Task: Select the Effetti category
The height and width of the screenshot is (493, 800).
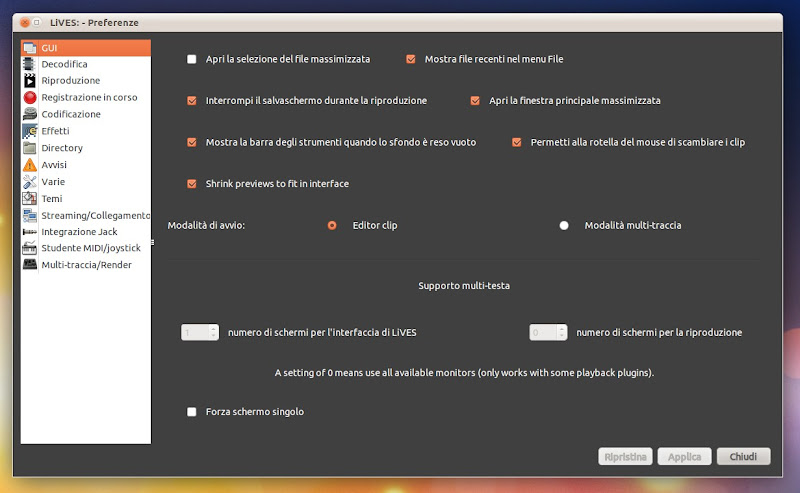Action: point(55,131)
